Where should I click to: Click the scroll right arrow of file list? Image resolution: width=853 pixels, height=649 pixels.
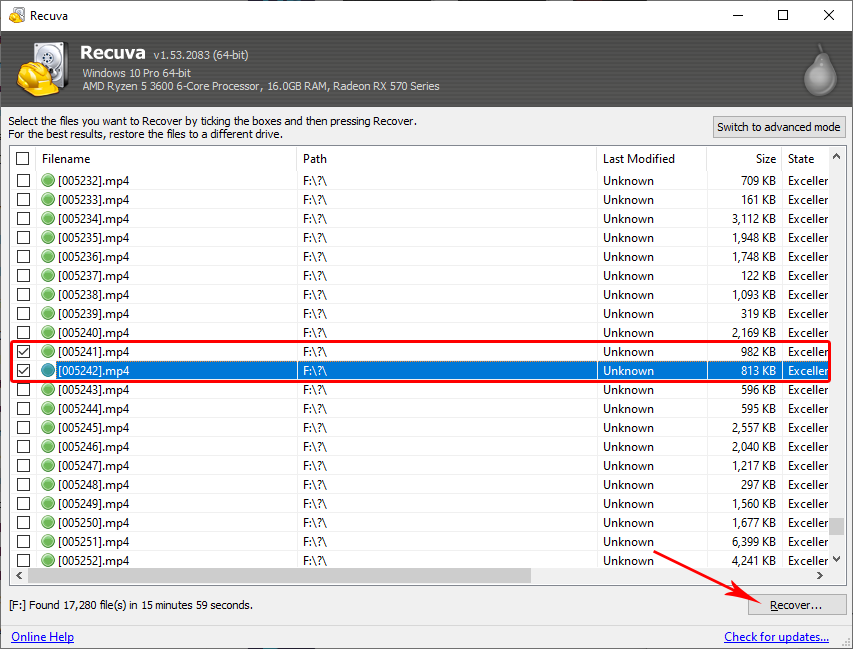point(819,575)
